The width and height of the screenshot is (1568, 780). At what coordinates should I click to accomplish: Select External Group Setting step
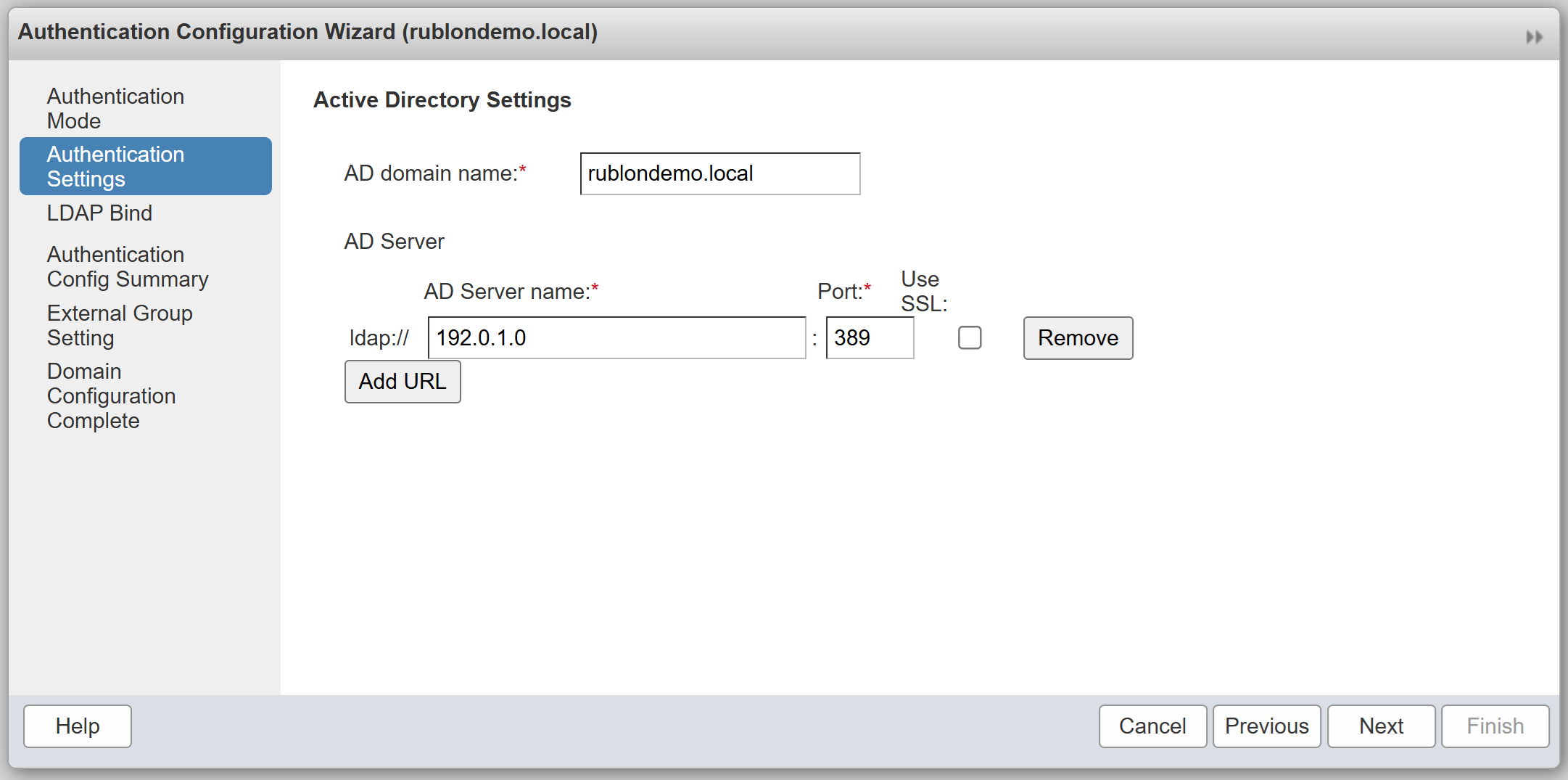coord(120,326)
